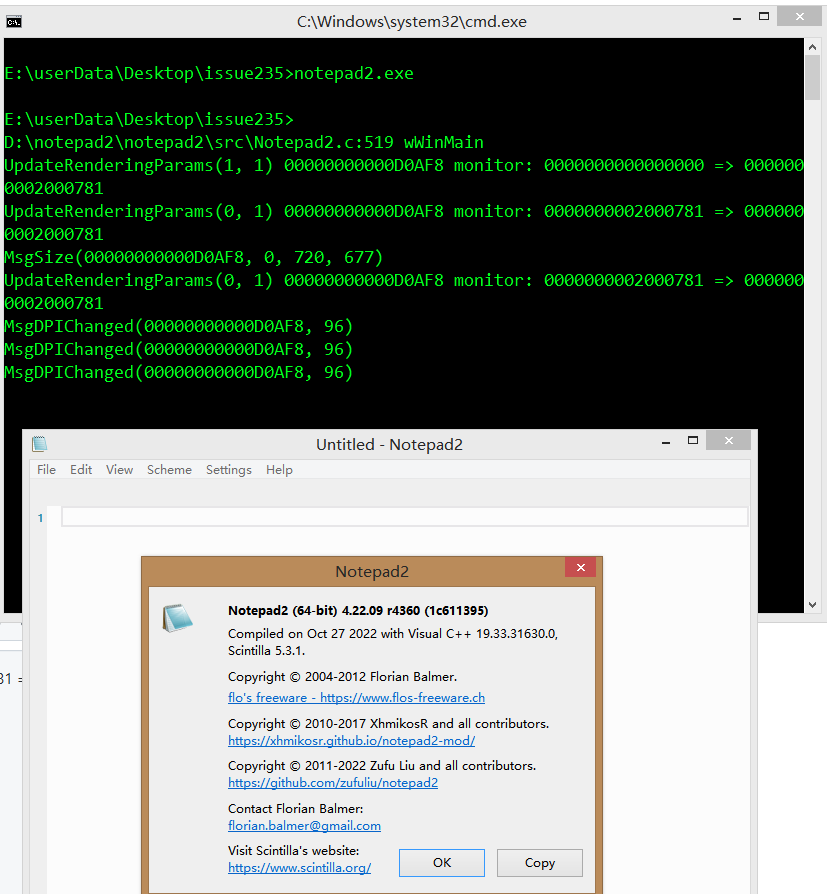Click OK in the About Notepad2 dialog
Viewport: 827px width, 894px height.
441,863
